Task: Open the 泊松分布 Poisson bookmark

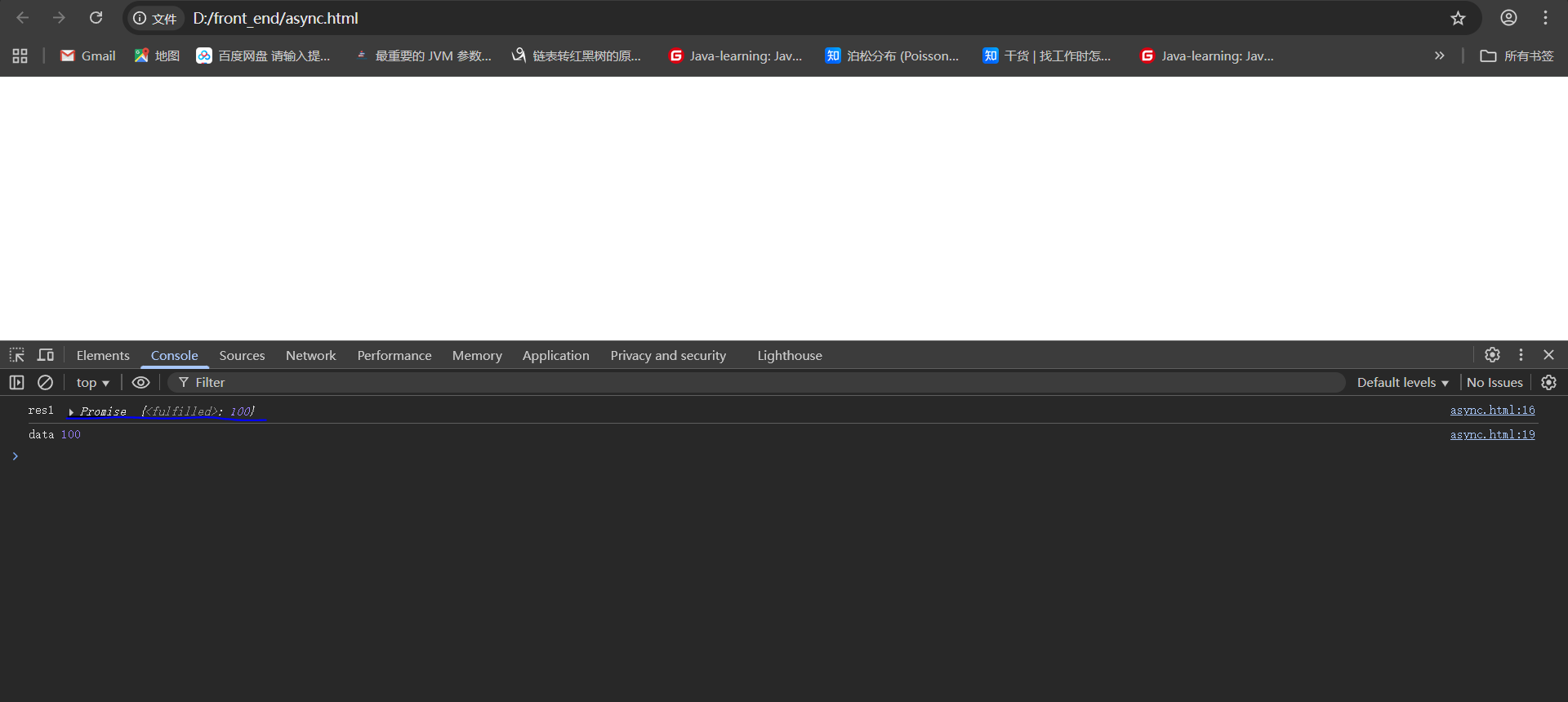Action: 892,56
